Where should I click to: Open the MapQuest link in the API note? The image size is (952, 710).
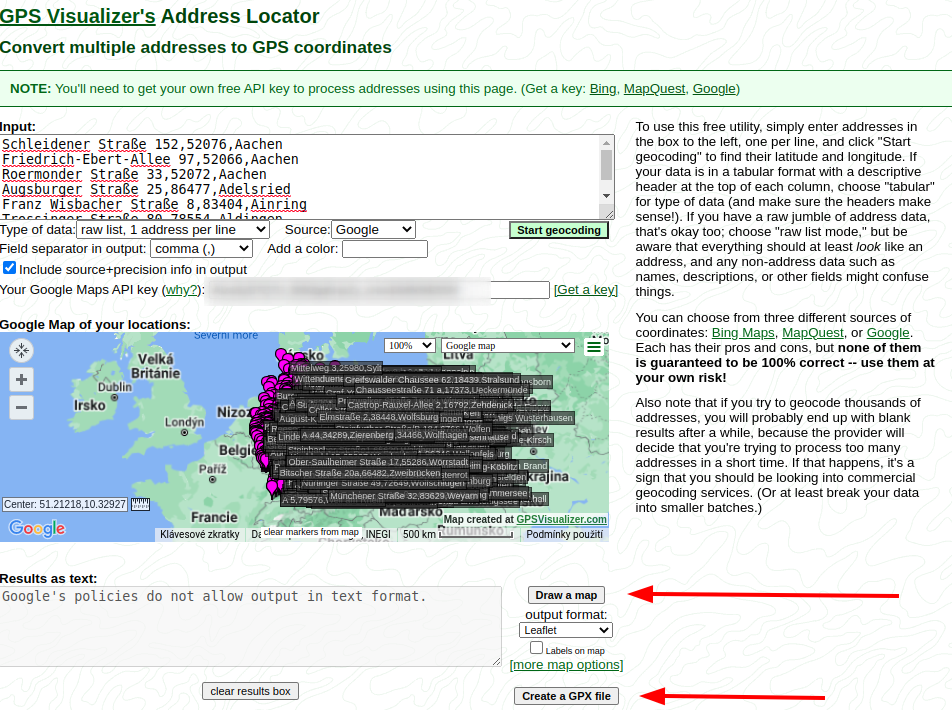[x=654, y=89]
